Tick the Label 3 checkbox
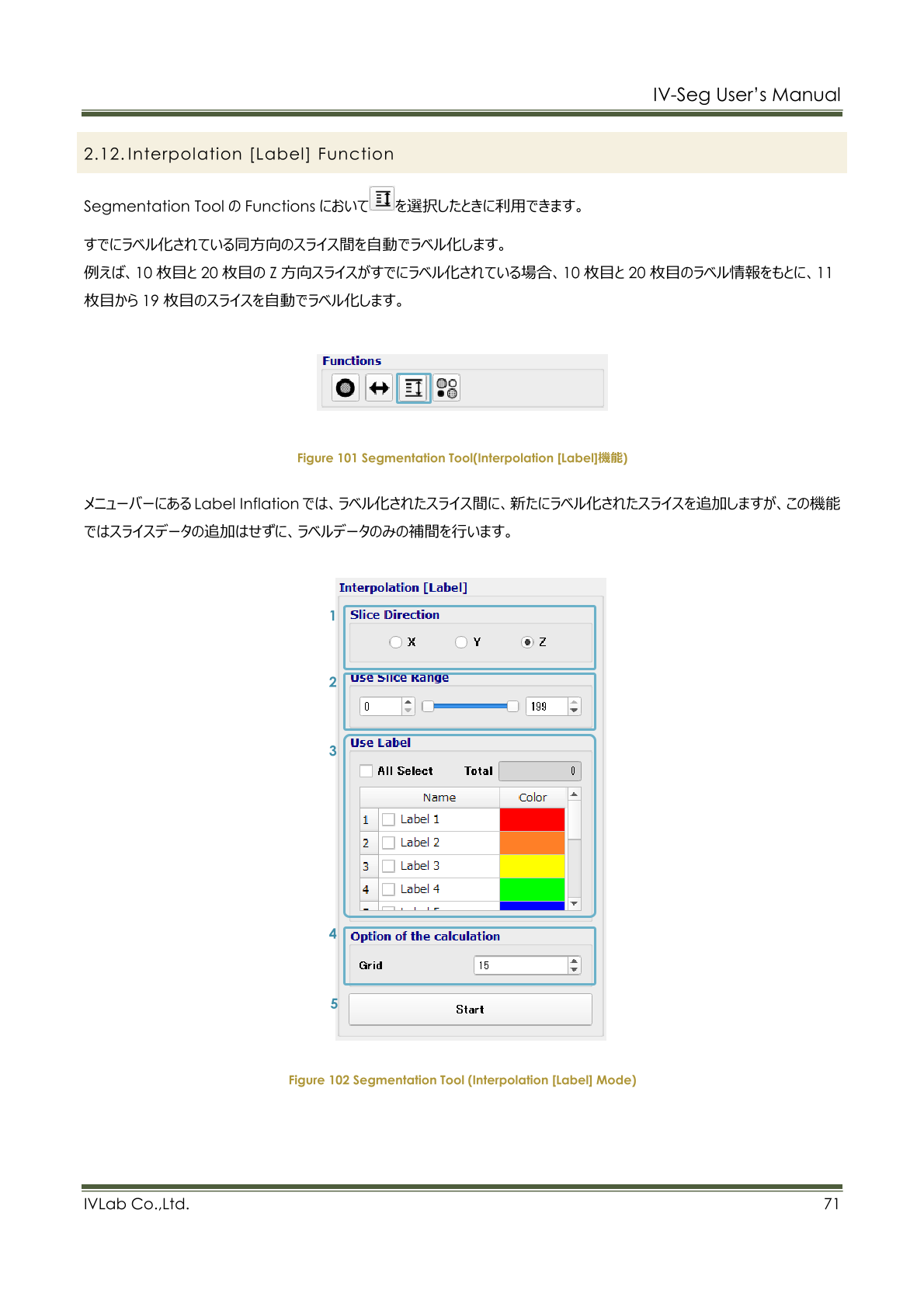Screen dimensions: 924x1307 pos(389,866)
